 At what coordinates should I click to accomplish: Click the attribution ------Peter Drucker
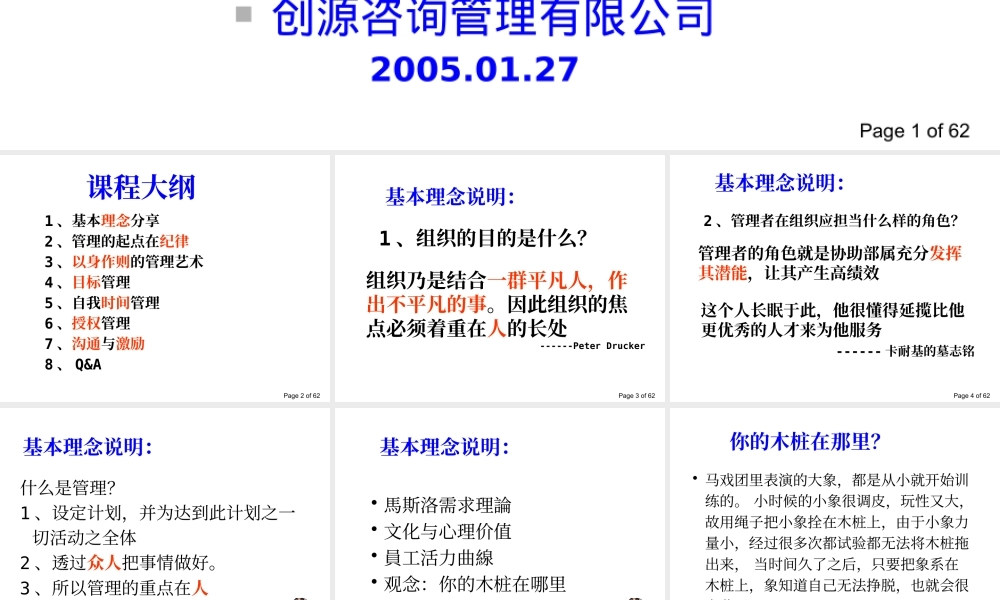tap(592, 346)
